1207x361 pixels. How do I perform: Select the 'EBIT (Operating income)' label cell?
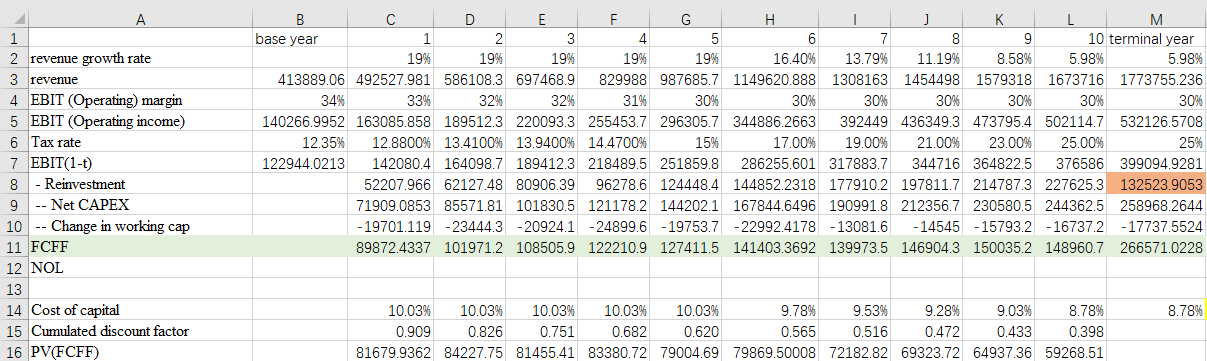pyautogui.click(x=139, y=121)
